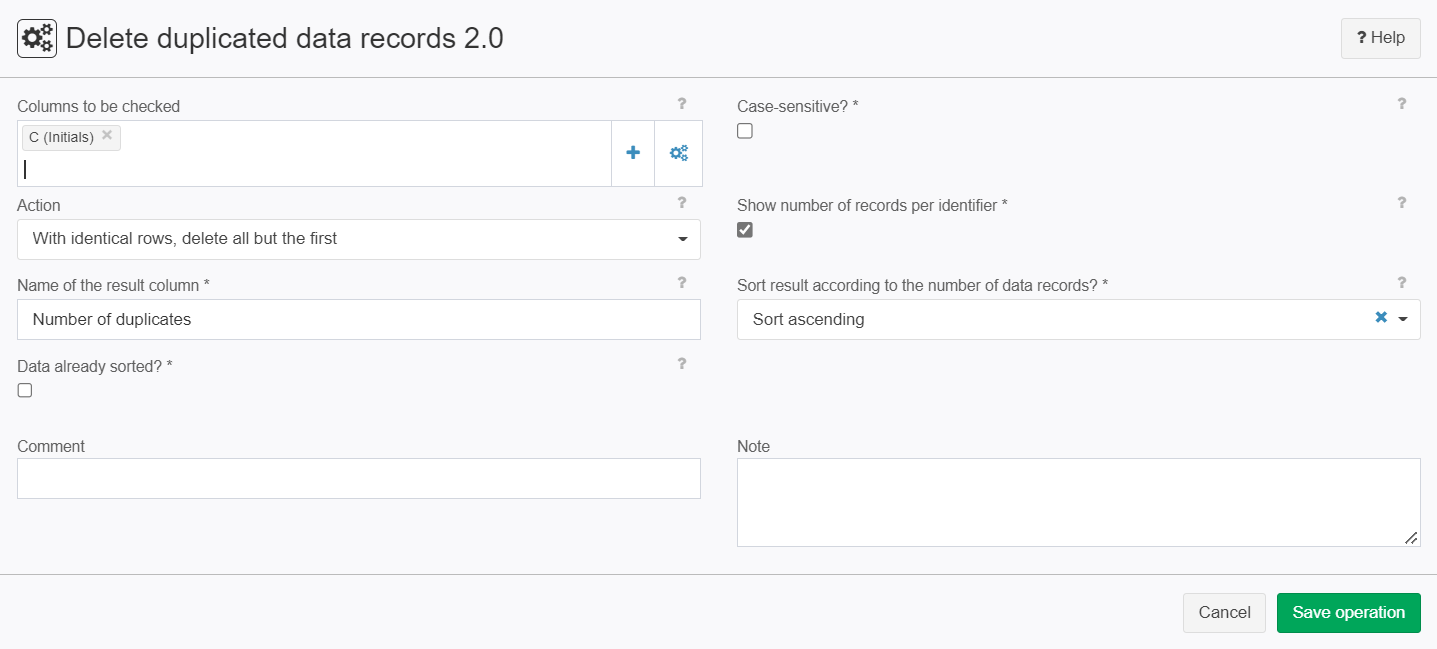Cancel the dialog
The height and width of the screenshot is (649, 1437).
pos(1224,613)
